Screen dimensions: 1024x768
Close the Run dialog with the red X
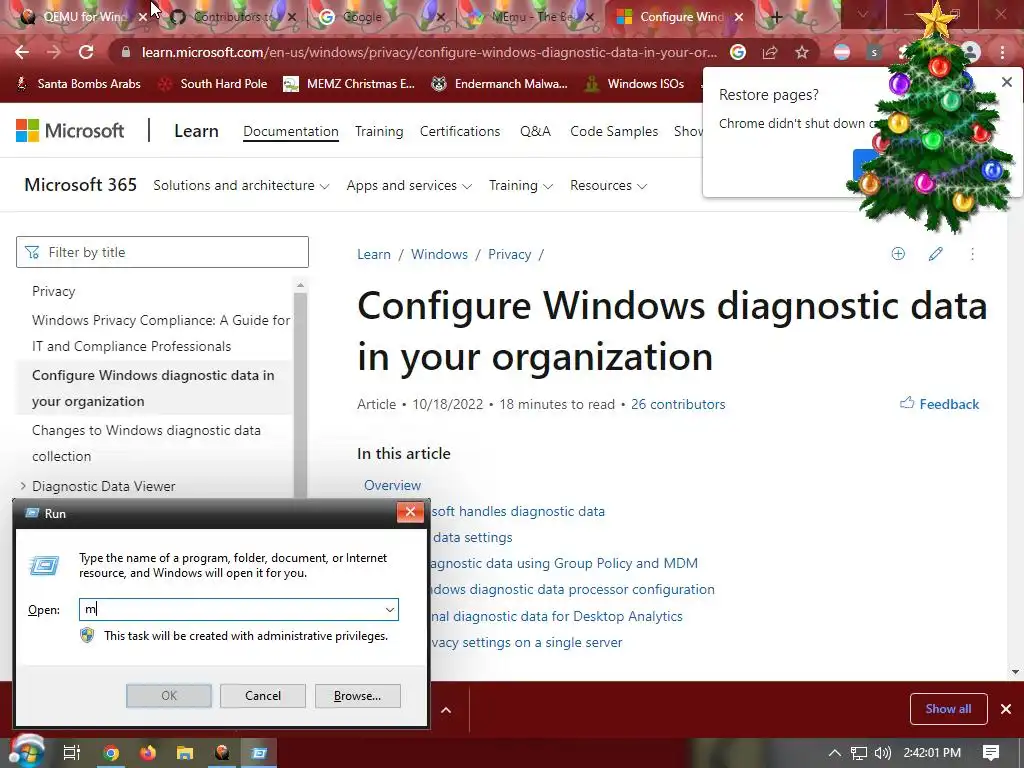point(410,513)
